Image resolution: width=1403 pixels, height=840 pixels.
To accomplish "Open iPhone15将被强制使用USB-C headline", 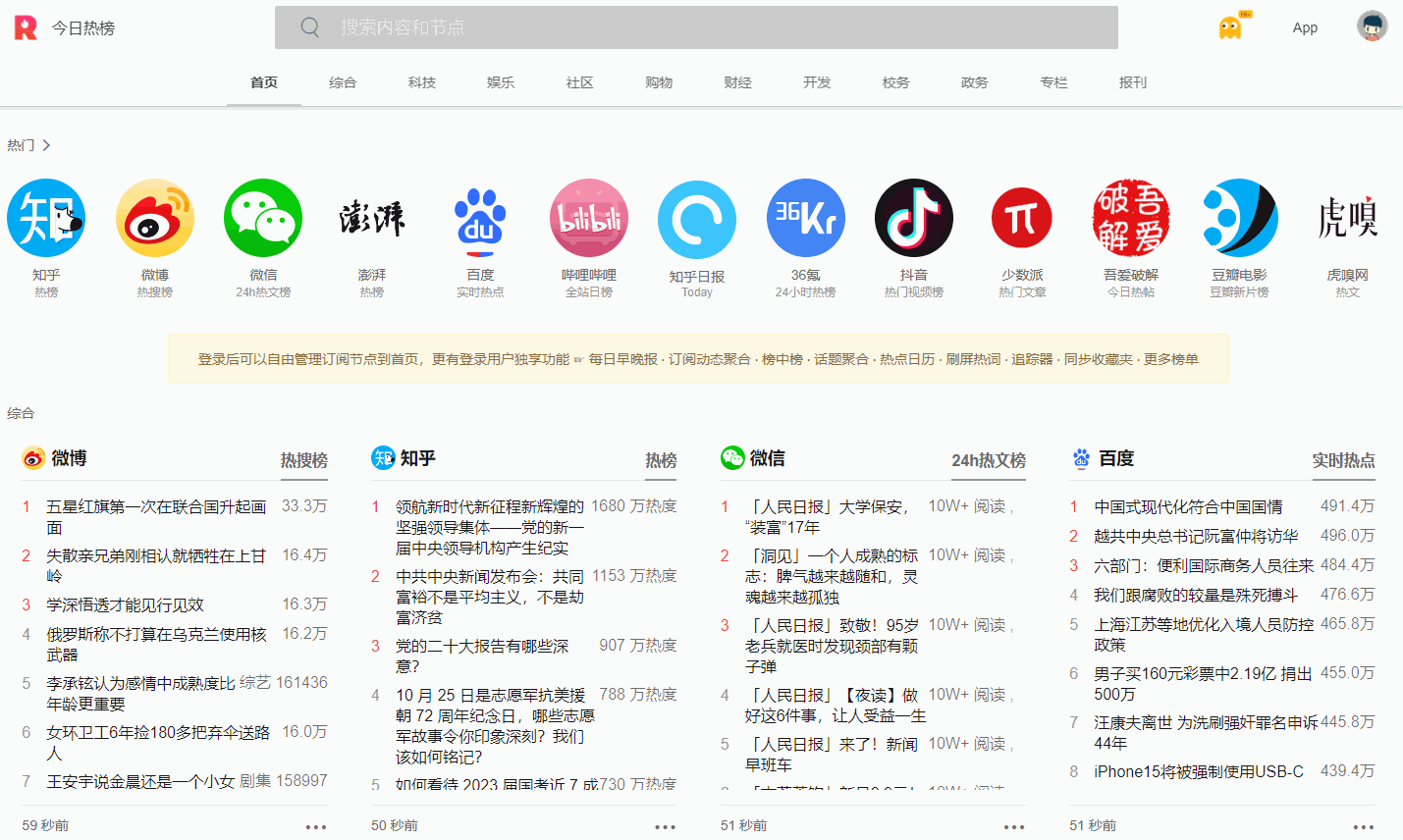I will (x=1199, y=772).
